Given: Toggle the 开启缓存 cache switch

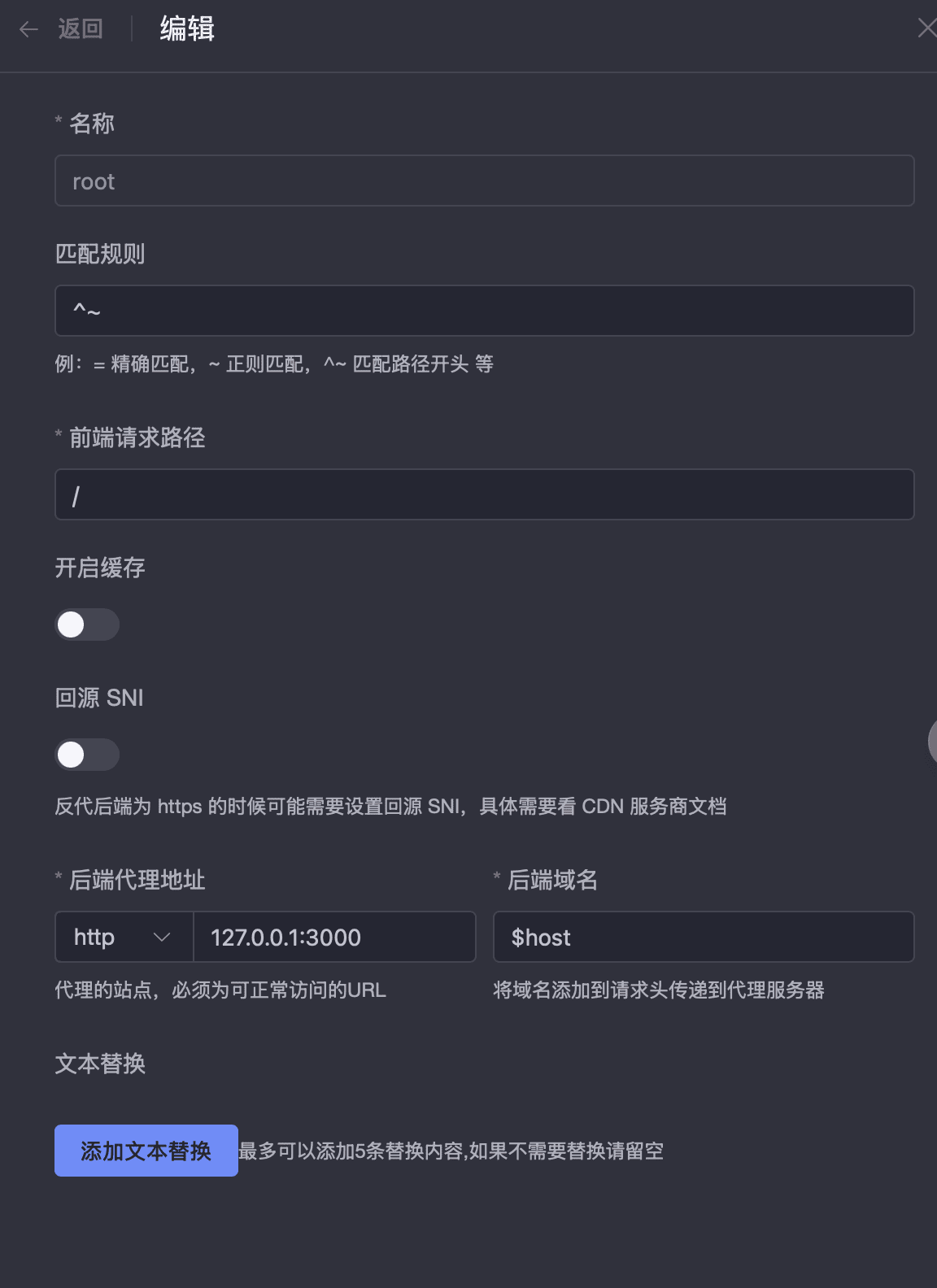Looking at the screenshot, I should coord(87,624).
